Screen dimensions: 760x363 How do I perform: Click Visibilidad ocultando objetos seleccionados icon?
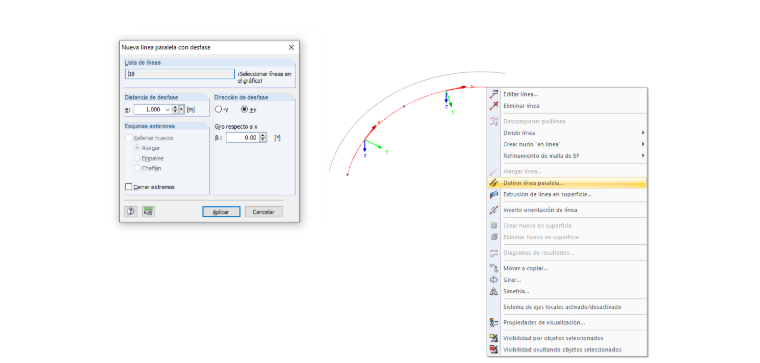click(494, 349)
